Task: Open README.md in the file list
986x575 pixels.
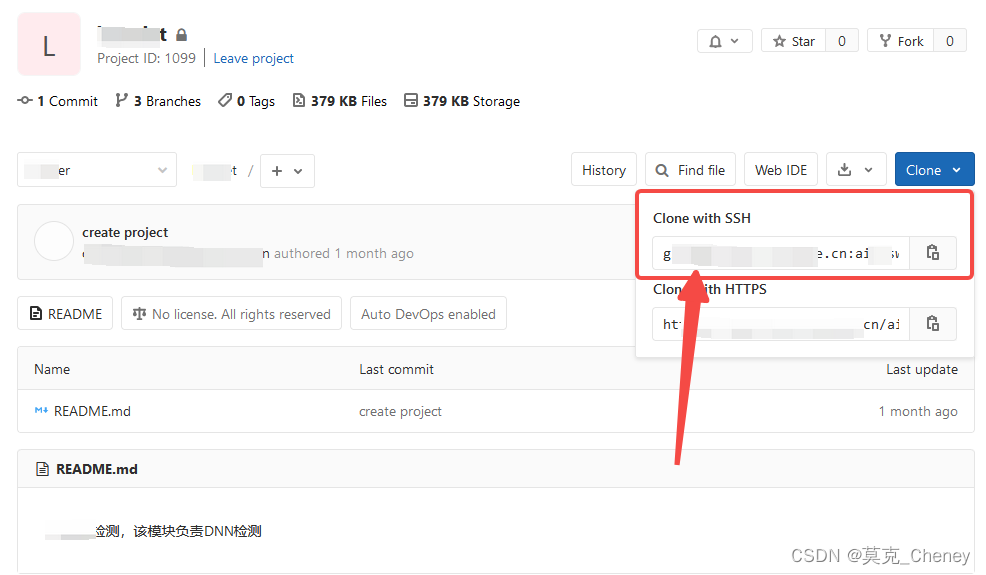Action: pos(92,411)
